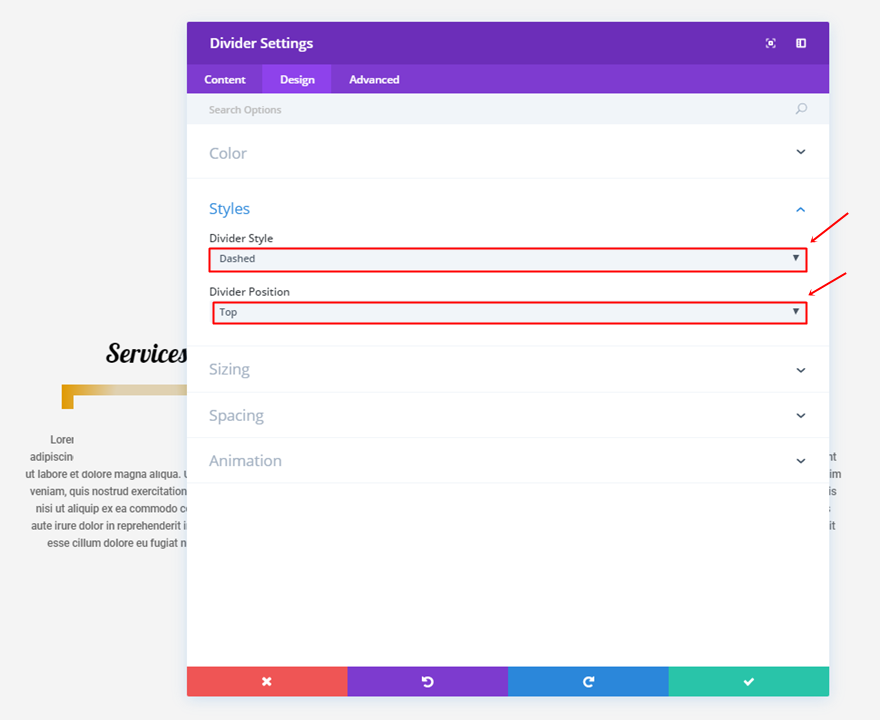
Task: Click the Styles section heading
Action: [230, 209]
